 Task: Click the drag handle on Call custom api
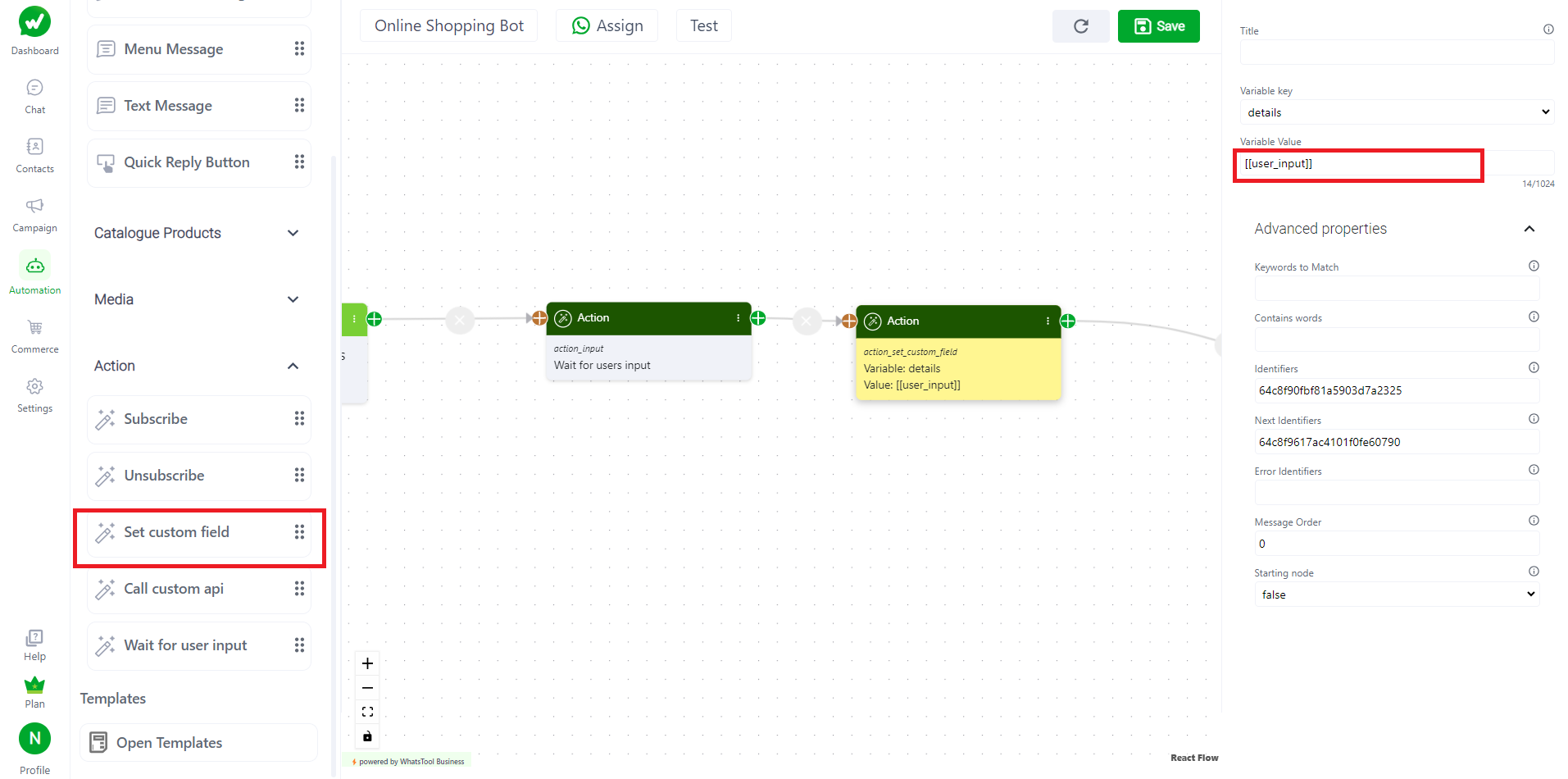pos(299,589)
